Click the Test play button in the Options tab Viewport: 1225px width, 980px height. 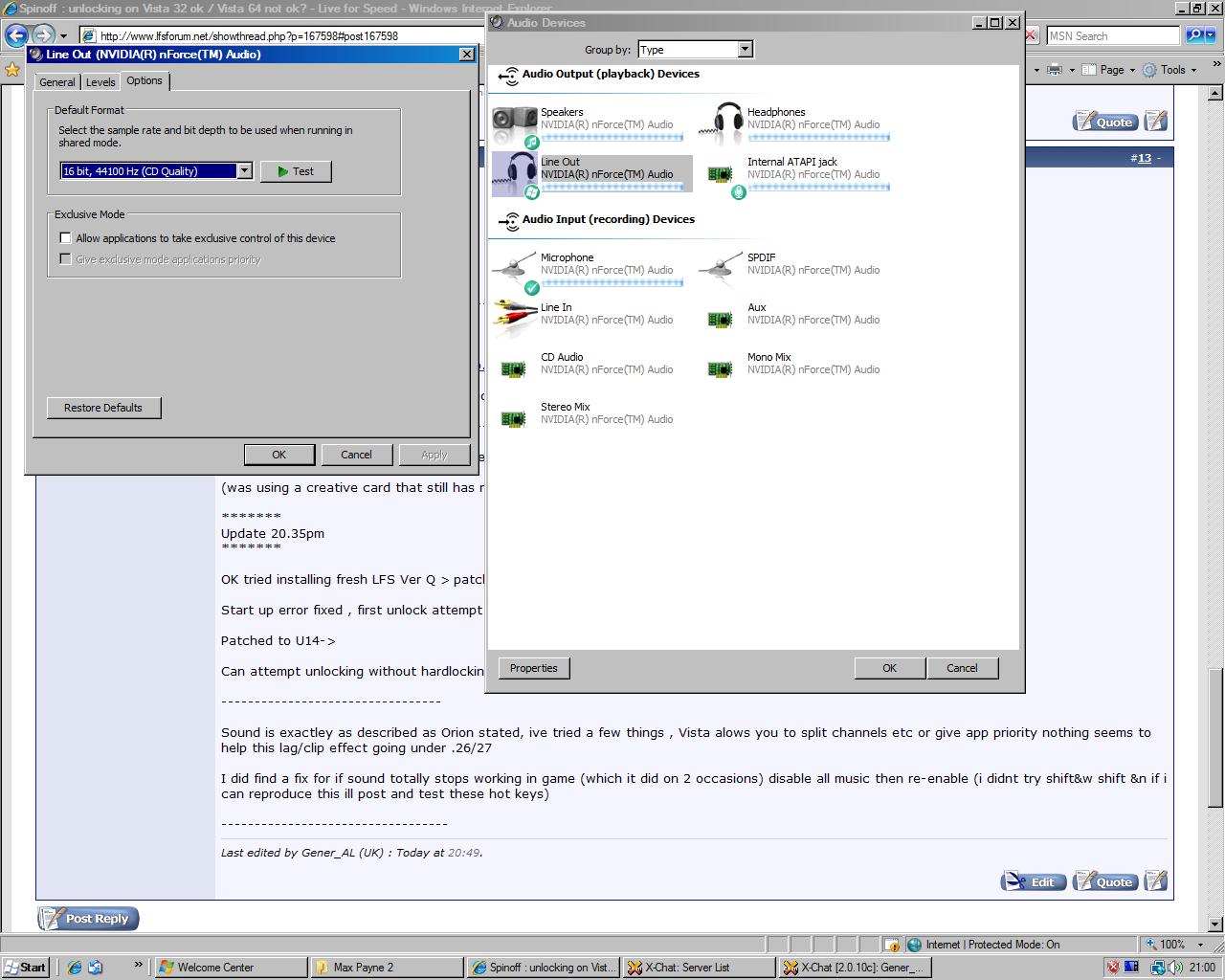[x=296, y=171]
